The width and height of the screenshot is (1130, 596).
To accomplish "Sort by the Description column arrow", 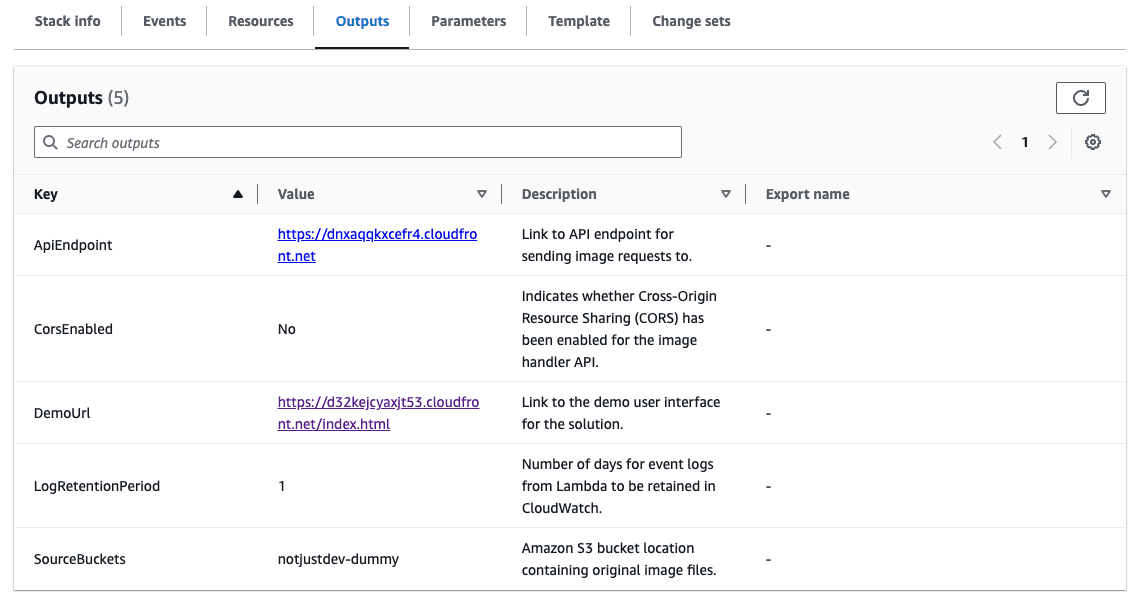I will coord(725,194).
